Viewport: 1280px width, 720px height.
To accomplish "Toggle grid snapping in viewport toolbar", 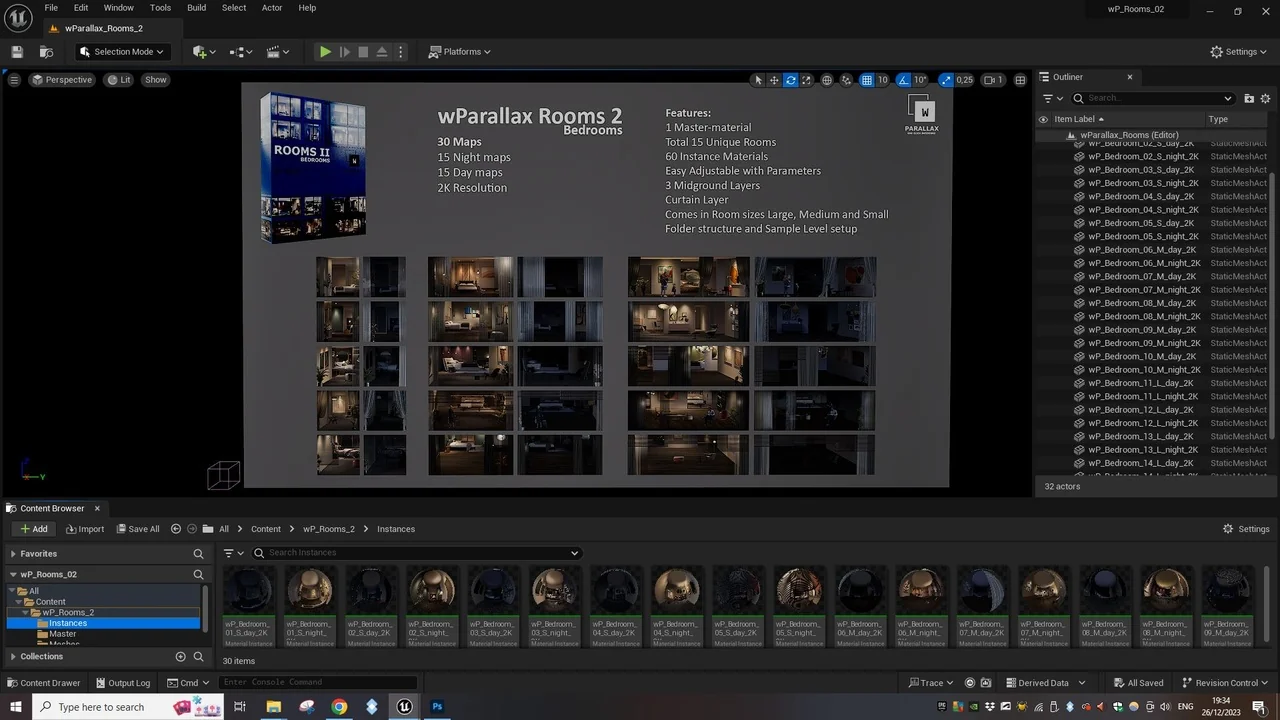I will [867, 80].
